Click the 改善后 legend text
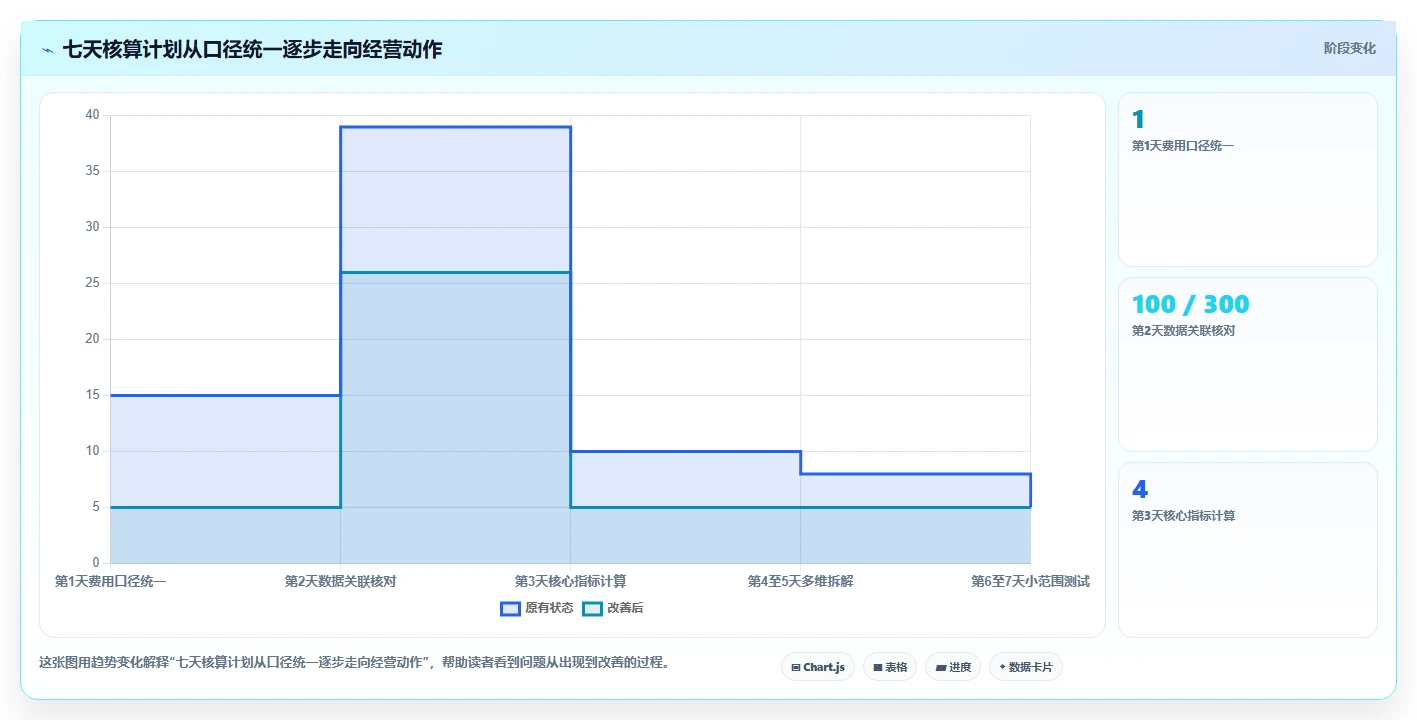The width and height of the screenshot is (1417, 720). 625,608
